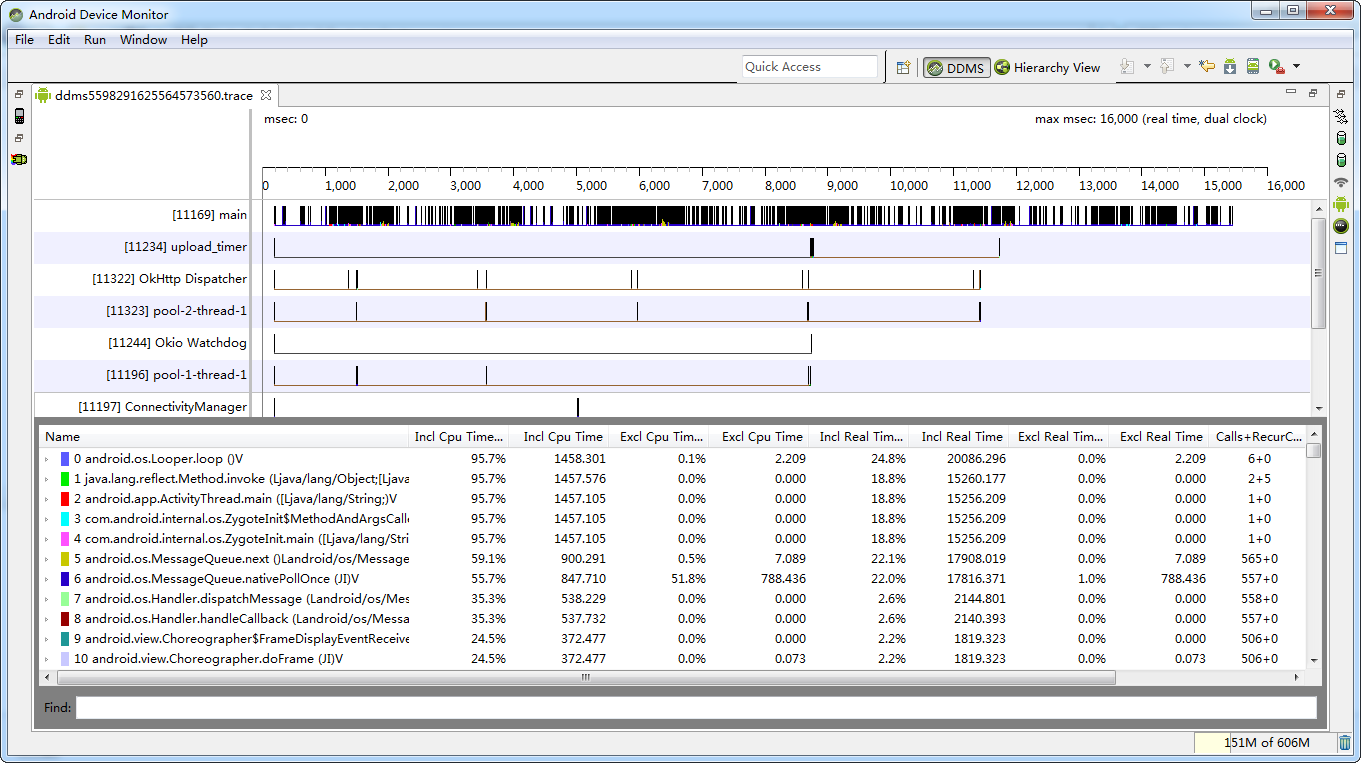The image size is (1361, 763).
Task: Open the File menu
Action: point(24,40)
